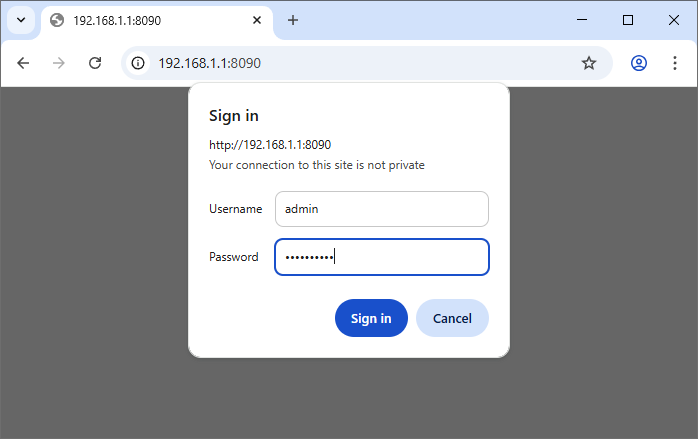Reload the current page
The width and height of the screenshot is (698, 439).
click(95, 63)
